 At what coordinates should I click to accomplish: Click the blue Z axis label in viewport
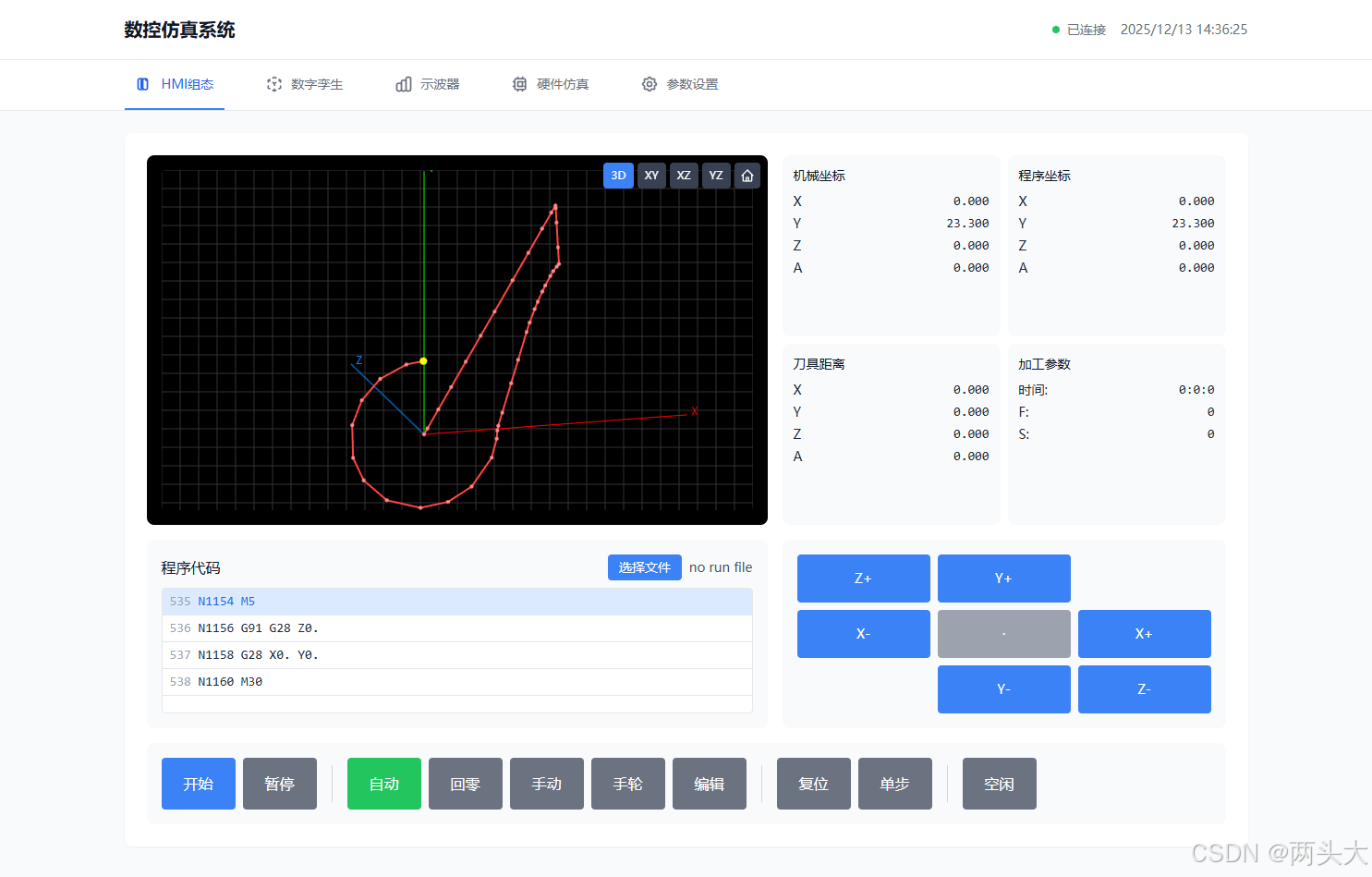[x=358, y=360]
